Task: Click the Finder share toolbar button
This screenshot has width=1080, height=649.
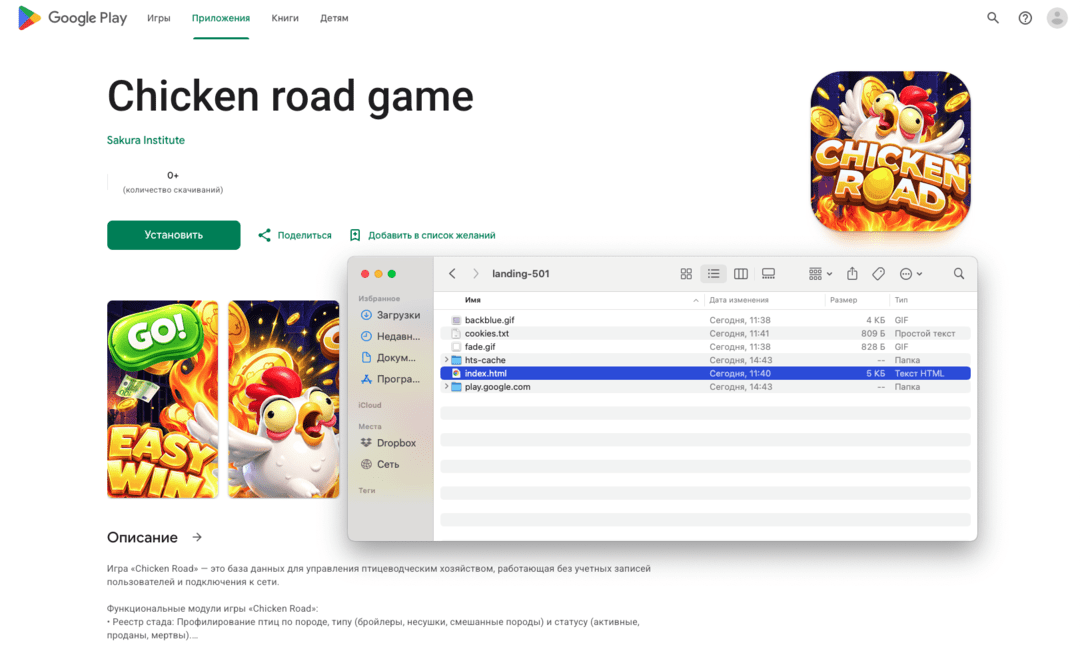Action: point(852,274)
